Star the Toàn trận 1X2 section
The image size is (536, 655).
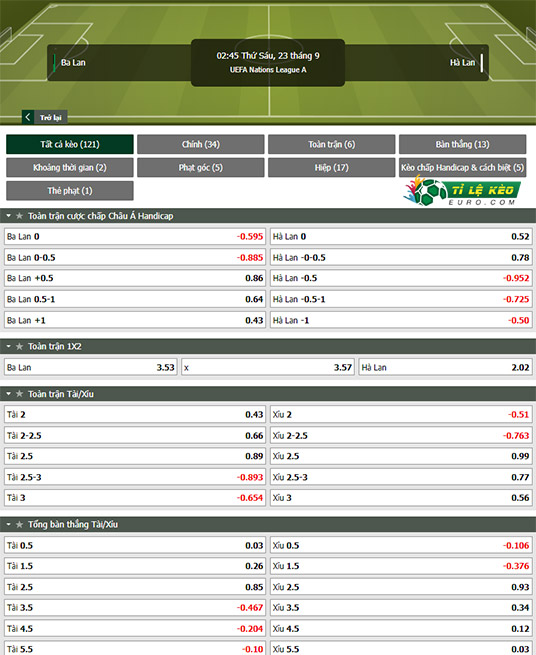[19, 346]
